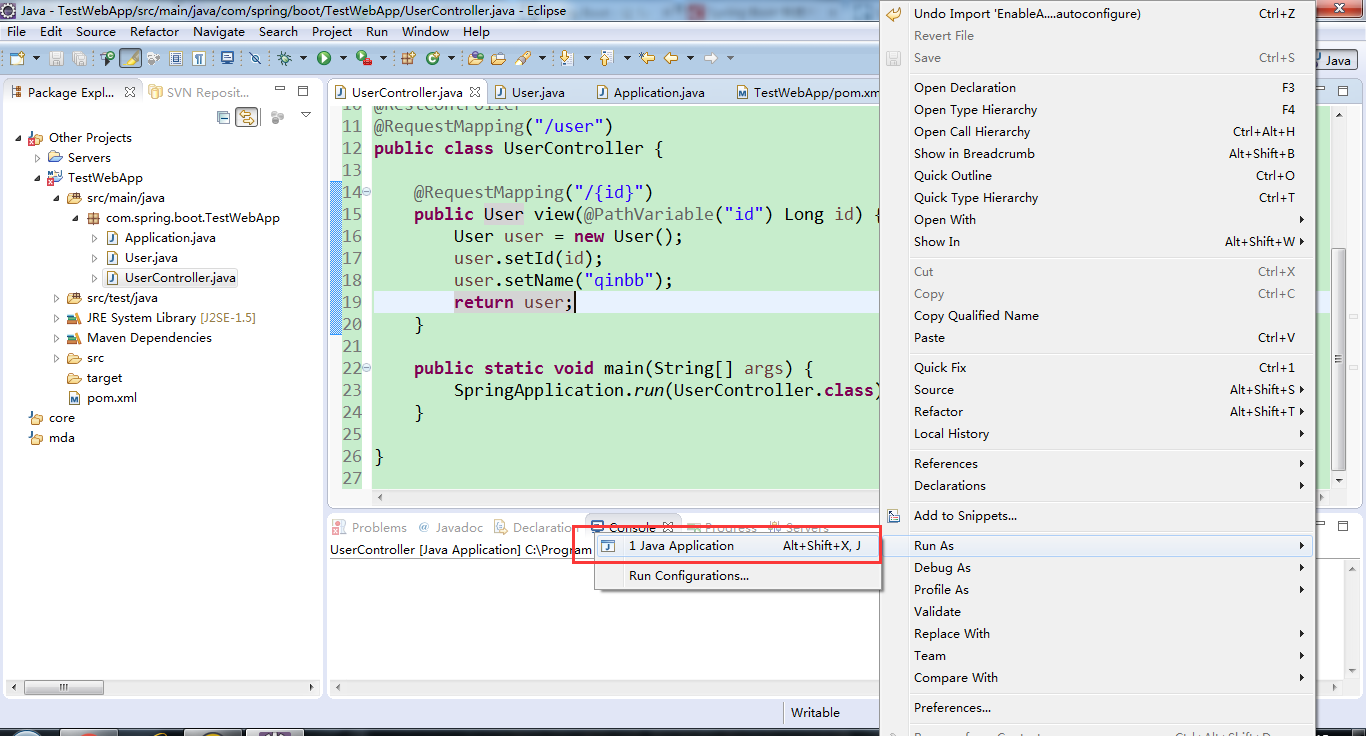This screenshot has width=1366, height=736.
Task: Select Preferences... in context menu
Action: (1097, 708)
